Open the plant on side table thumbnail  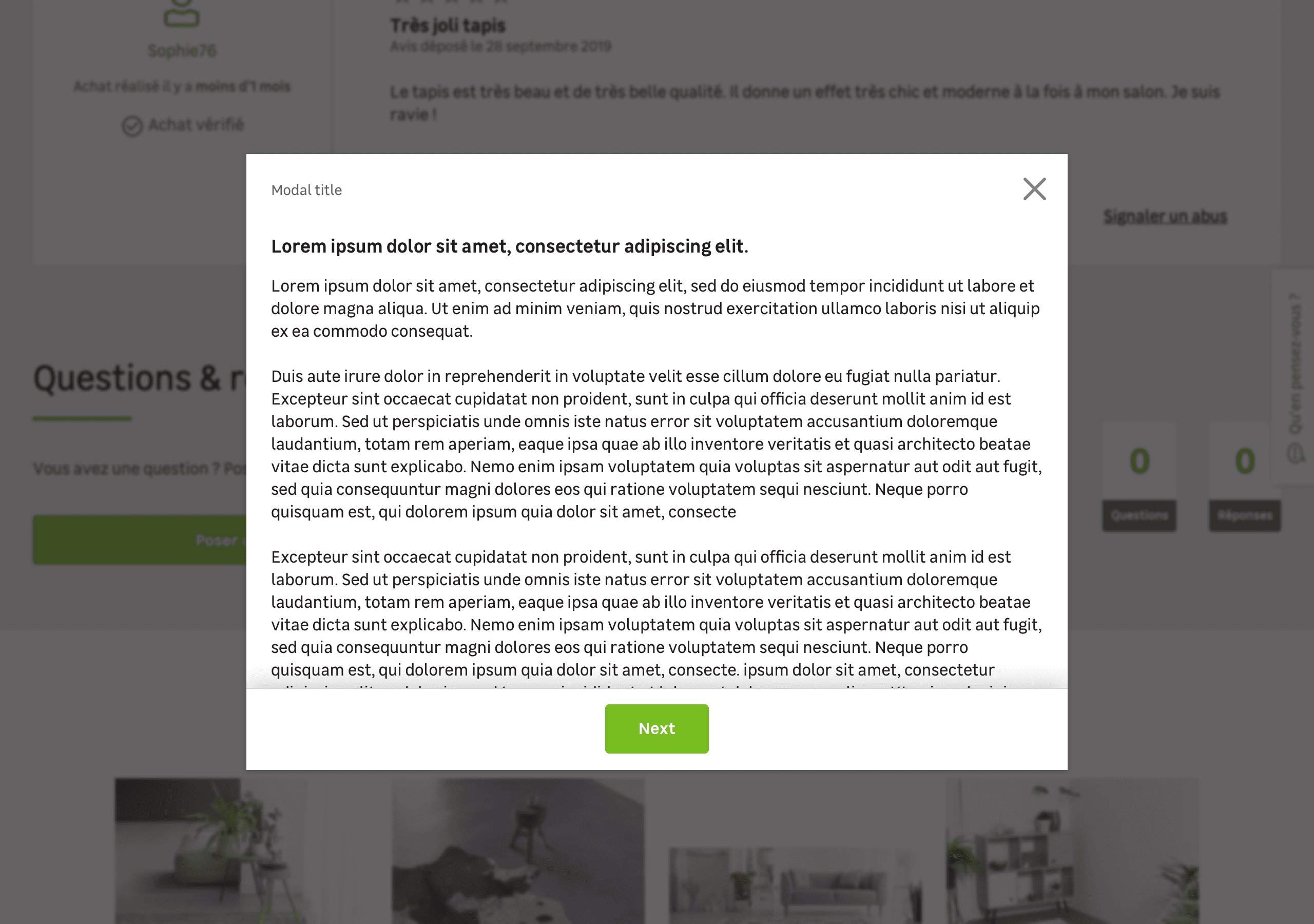click(211, 851)
